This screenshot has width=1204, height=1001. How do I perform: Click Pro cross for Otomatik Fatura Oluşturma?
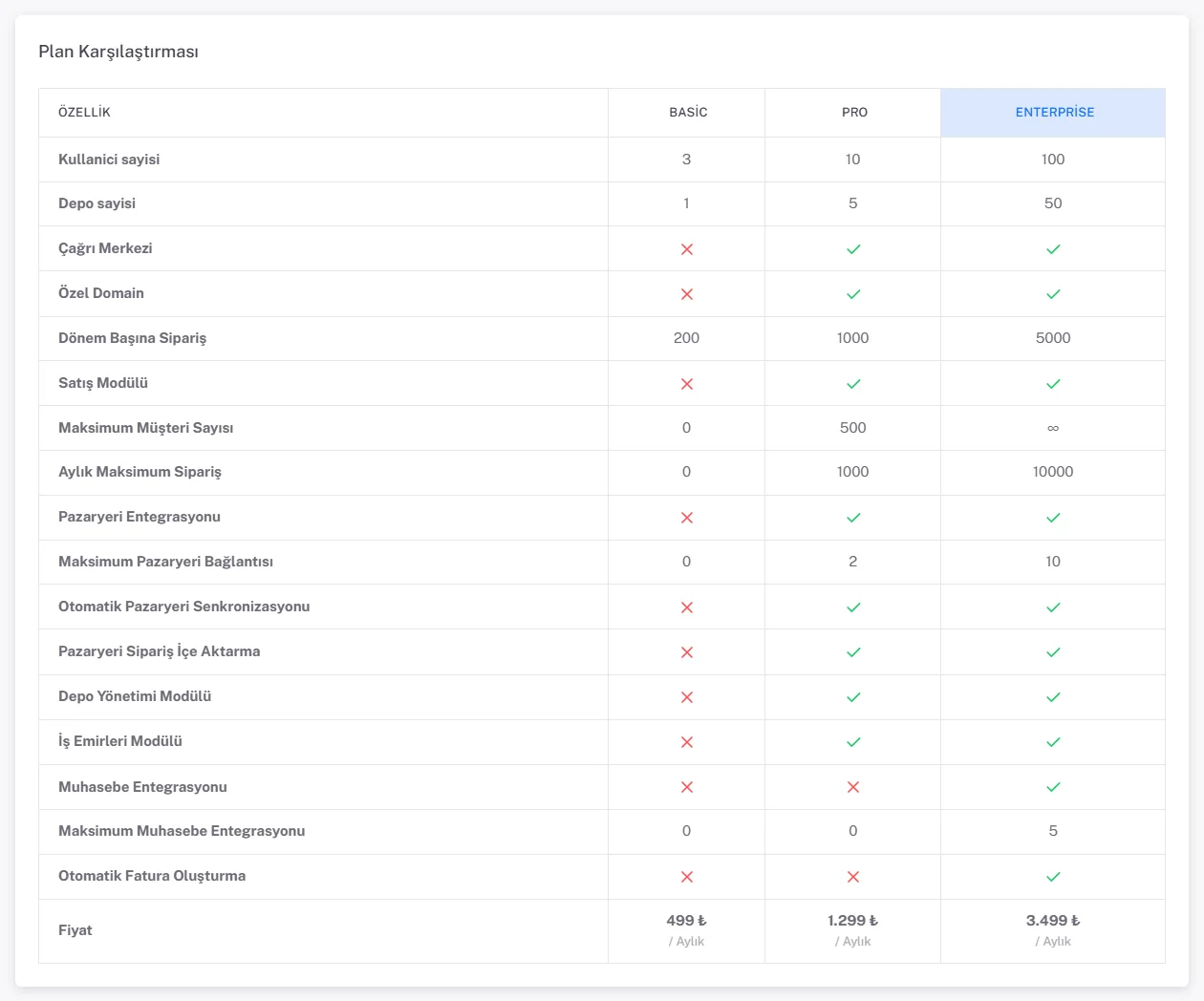pyautogui.click(x=853, y=877)
